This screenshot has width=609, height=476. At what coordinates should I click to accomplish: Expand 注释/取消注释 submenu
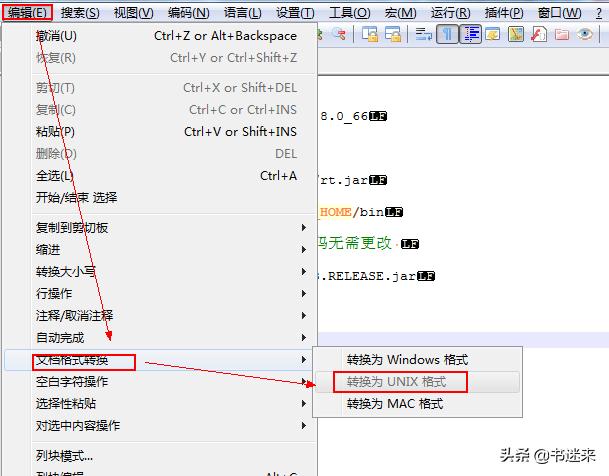[160, 315]
